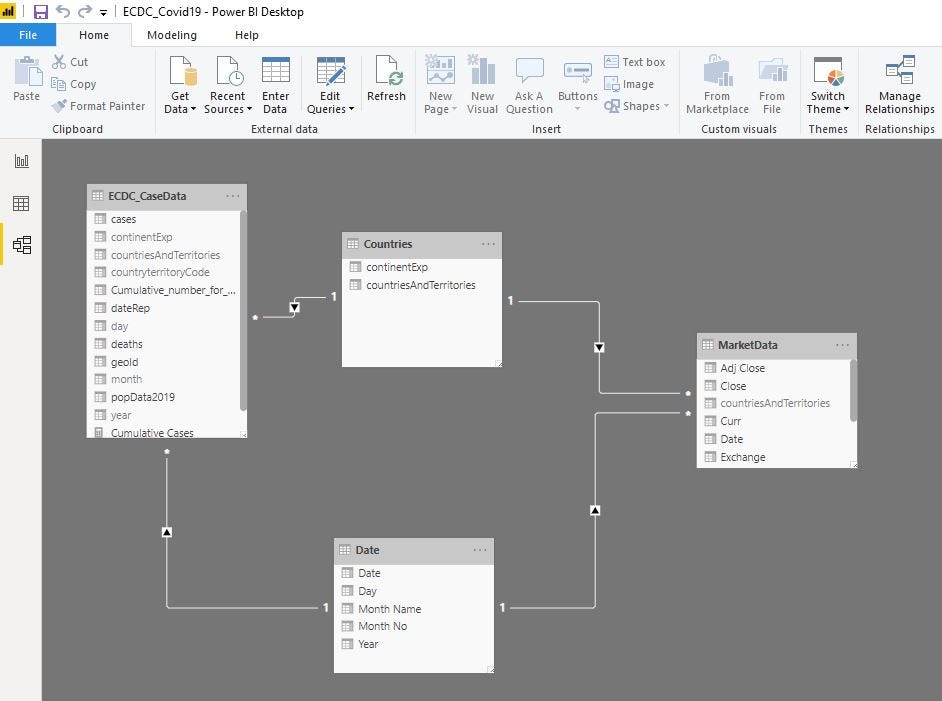Image resolution: width=942 pixels, height=701 pixels.
Task: Open Date table options ellipsis
Action: [479, 550]
